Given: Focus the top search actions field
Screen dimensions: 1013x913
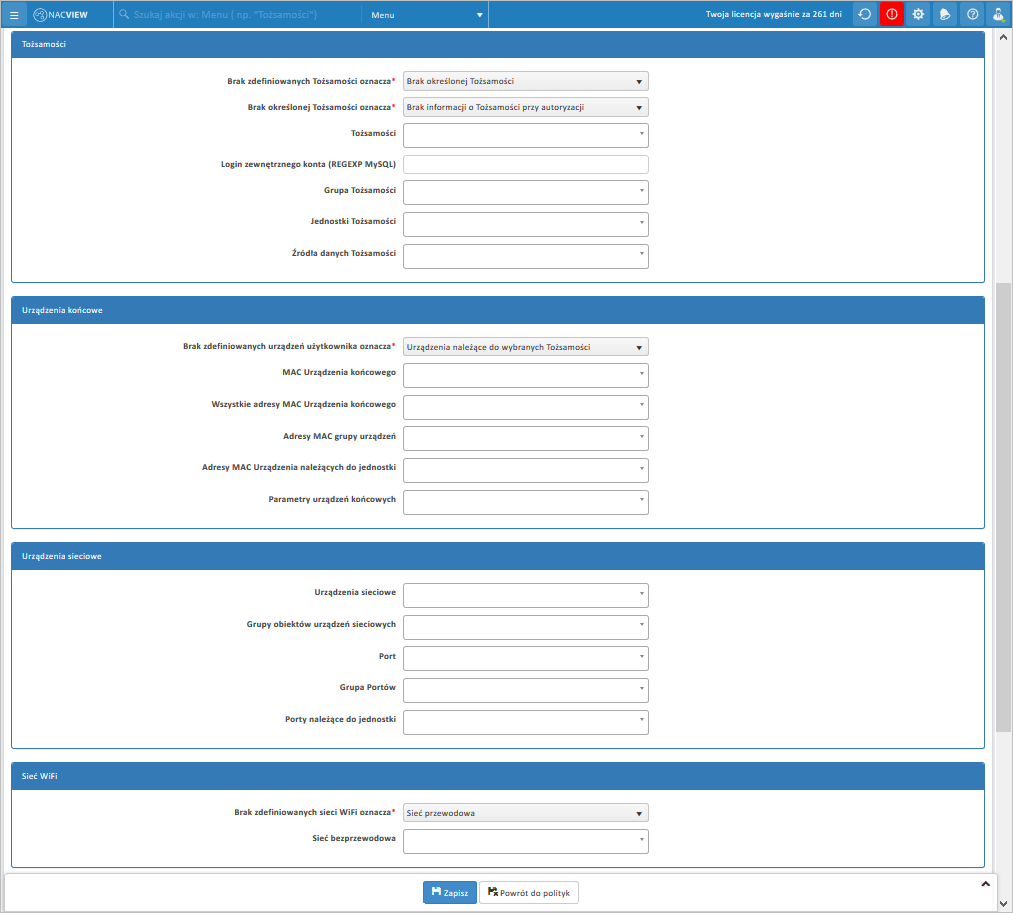Looking at the screenshot, I should coord(240,15).
